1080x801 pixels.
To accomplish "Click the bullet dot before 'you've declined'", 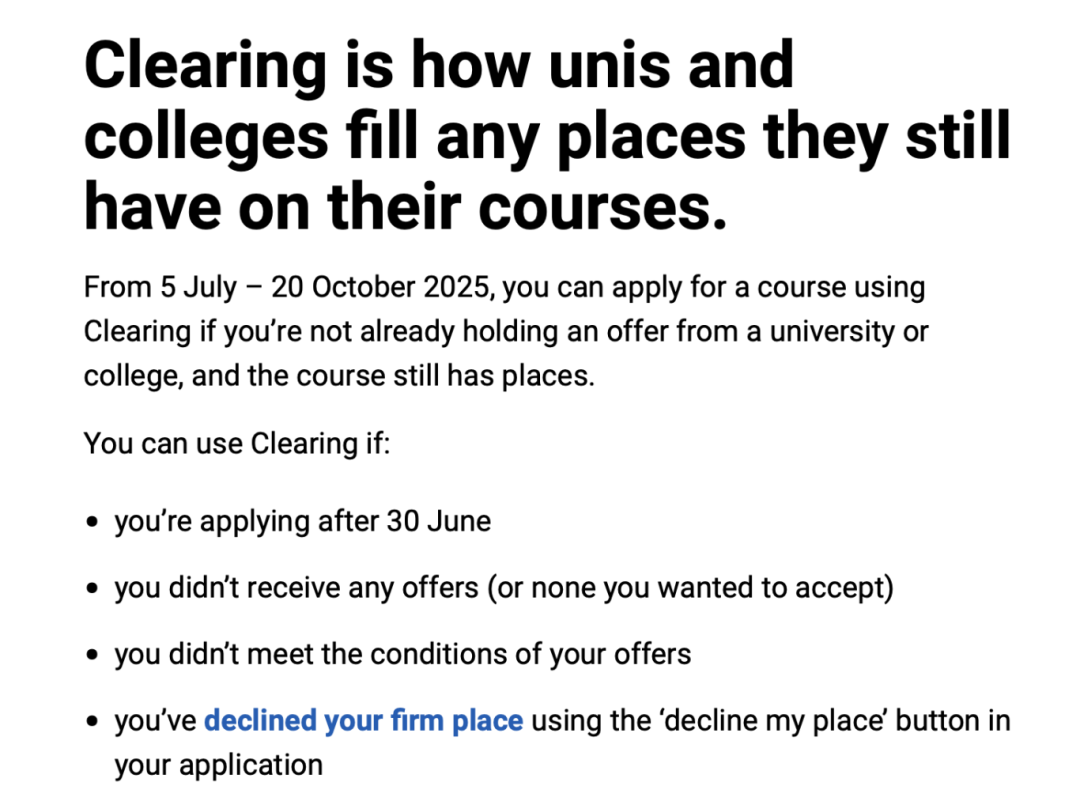I will 92,722.
